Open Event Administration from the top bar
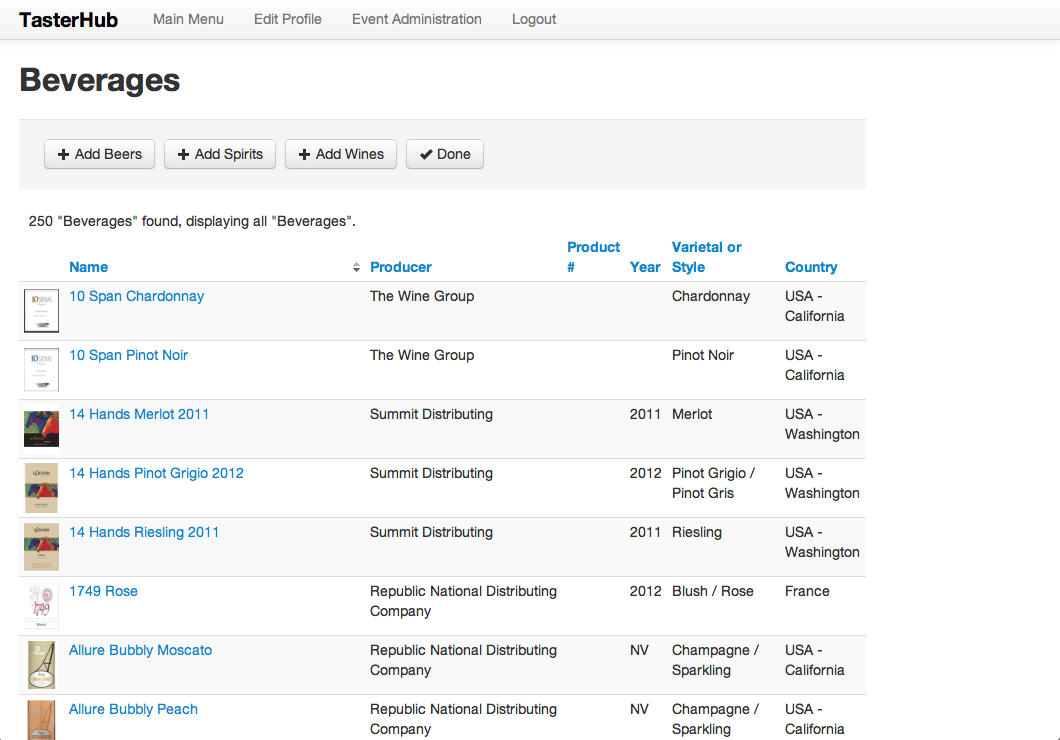 click(x=416, y=19)
